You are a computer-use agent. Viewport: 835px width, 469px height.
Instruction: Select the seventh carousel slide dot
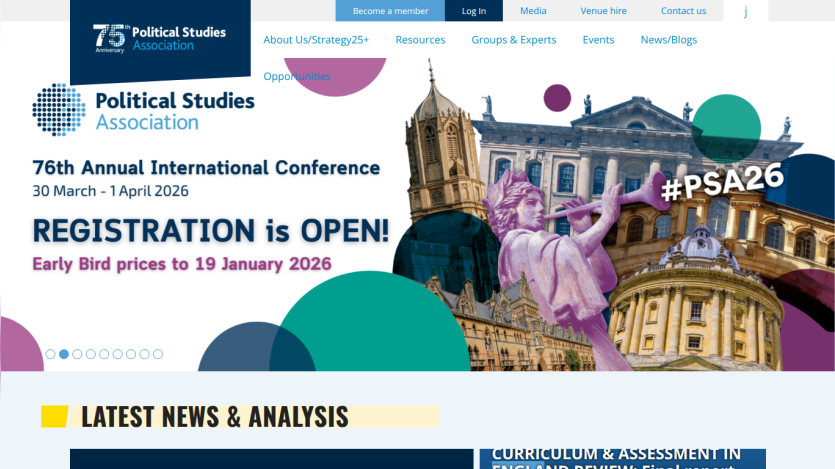[x=131, y=354]
